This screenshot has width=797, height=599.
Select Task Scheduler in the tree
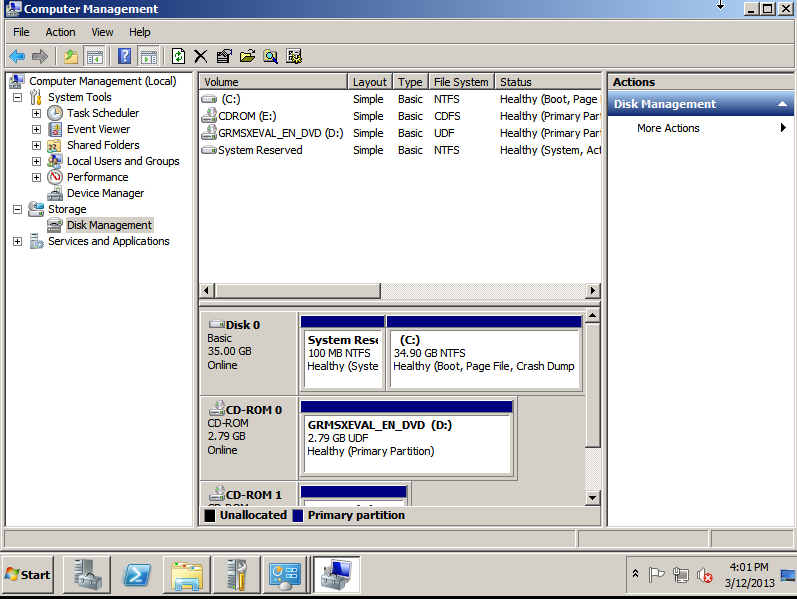(103, 113)
